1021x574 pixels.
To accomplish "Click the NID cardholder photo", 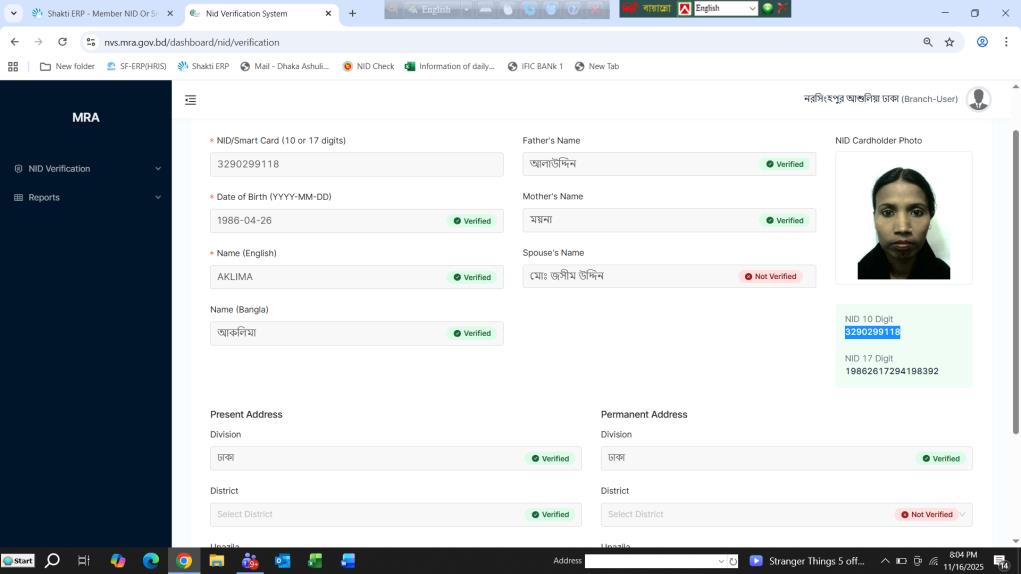I will click(x=903, y=218).
